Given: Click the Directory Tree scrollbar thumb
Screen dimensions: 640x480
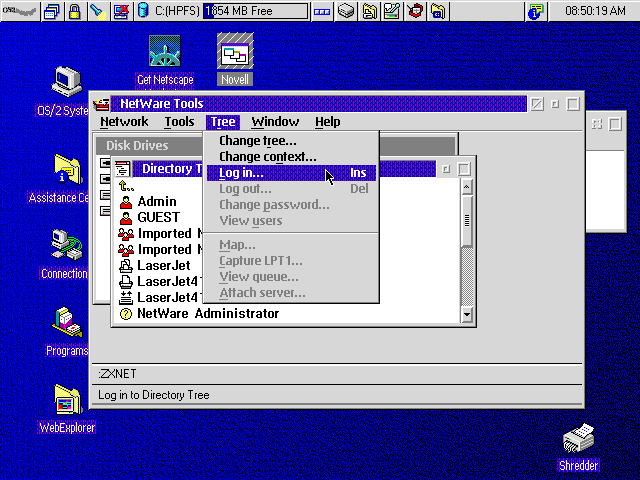Looking at the screenshot, I should [x=467, y=221].
